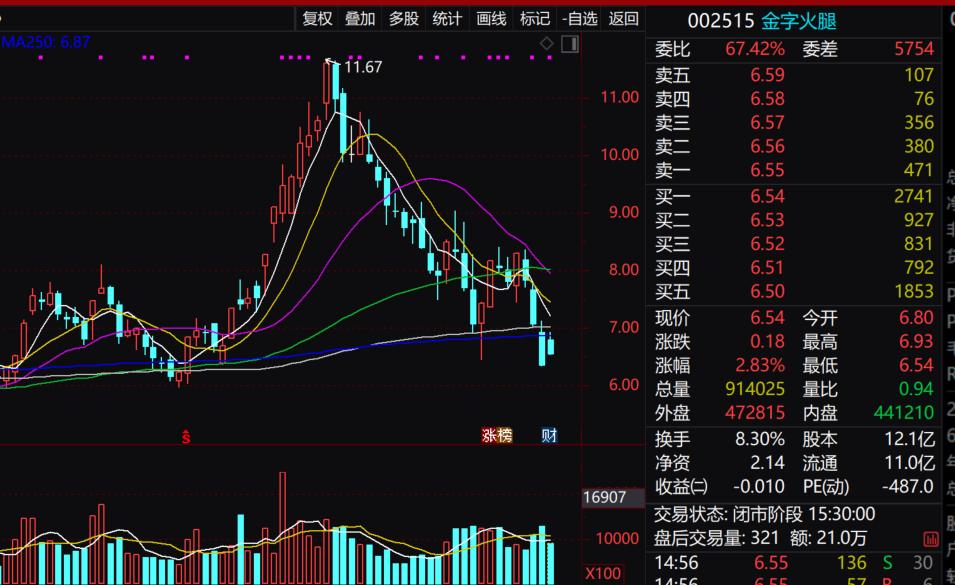This screenshot has height=585, width=955.
Task: Click the 返回 back button
Action: (x=623, y=19)
